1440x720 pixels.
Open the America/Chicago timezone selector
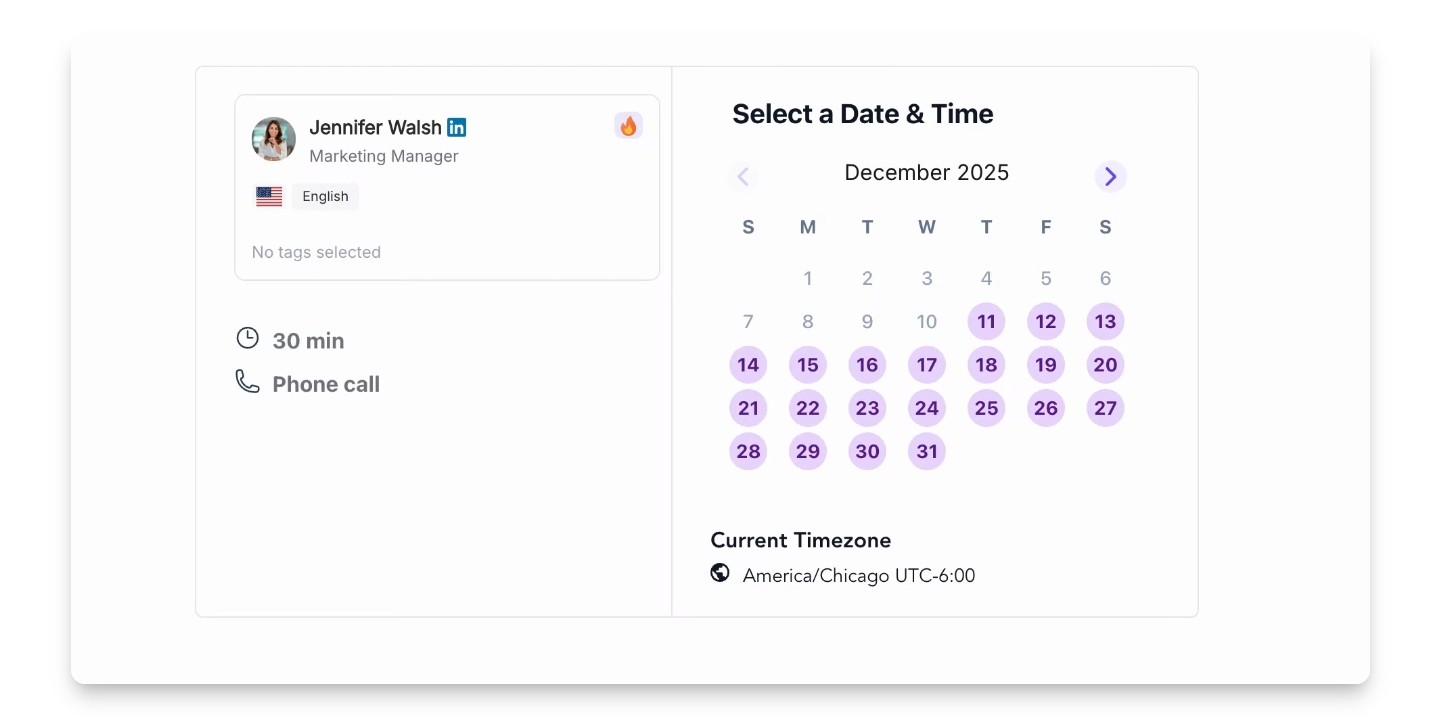(x=858, y=575)
